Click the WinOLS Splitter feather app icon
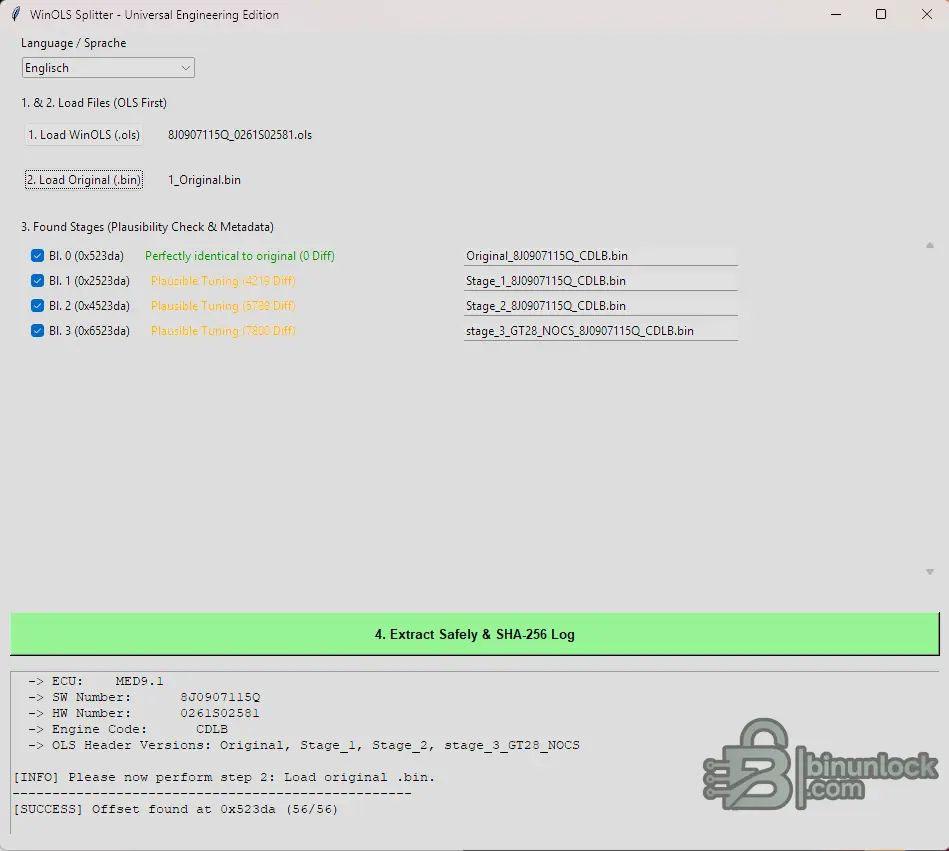This screenshot has width=949, height=851. [x=16, y=14]
